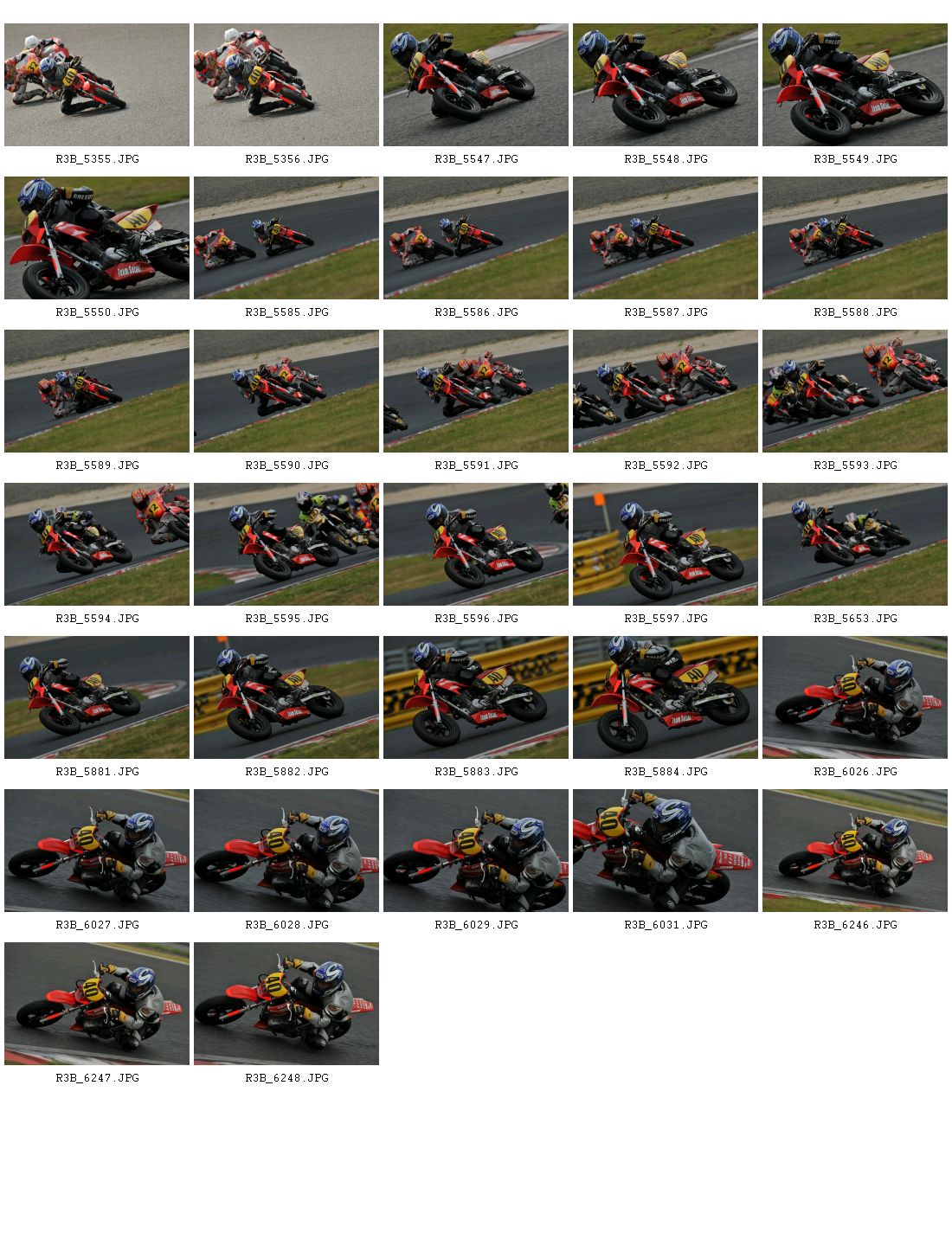Select the R3B_5592.JPG thumbnail
Viewport: 952px width, 1246px height.
coord(666,391)
